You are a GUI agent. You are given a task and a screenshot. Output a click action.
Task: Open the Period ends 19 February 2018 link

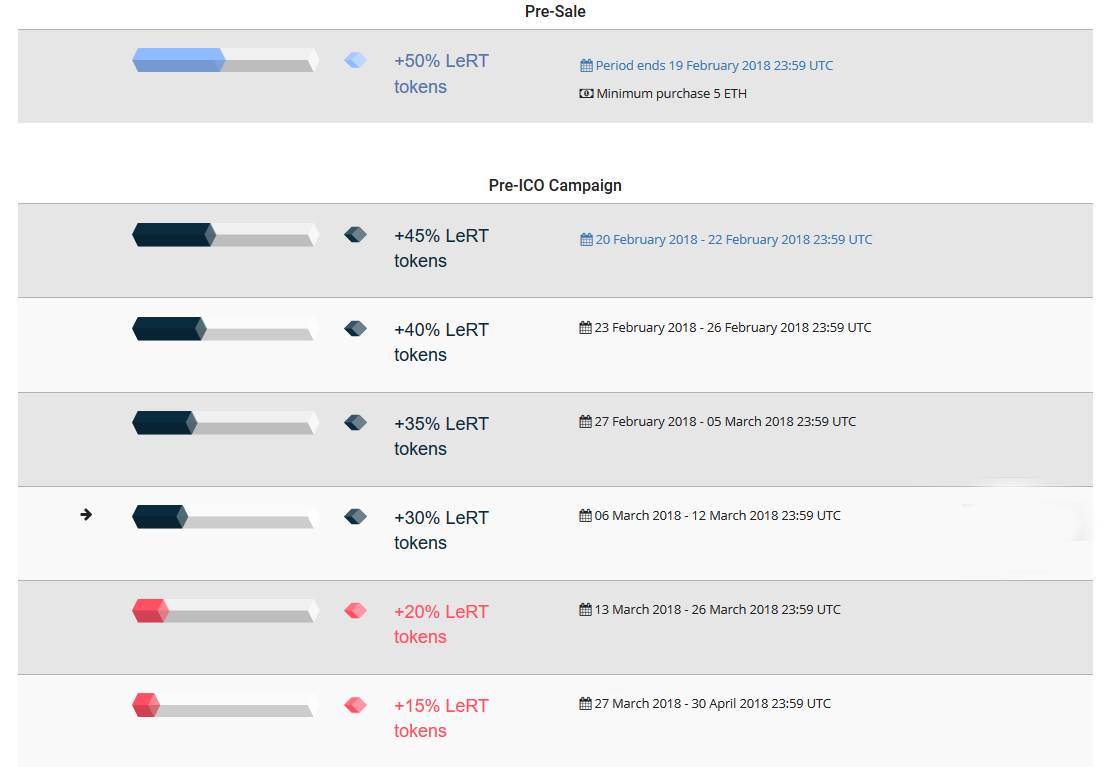(714, 65)
